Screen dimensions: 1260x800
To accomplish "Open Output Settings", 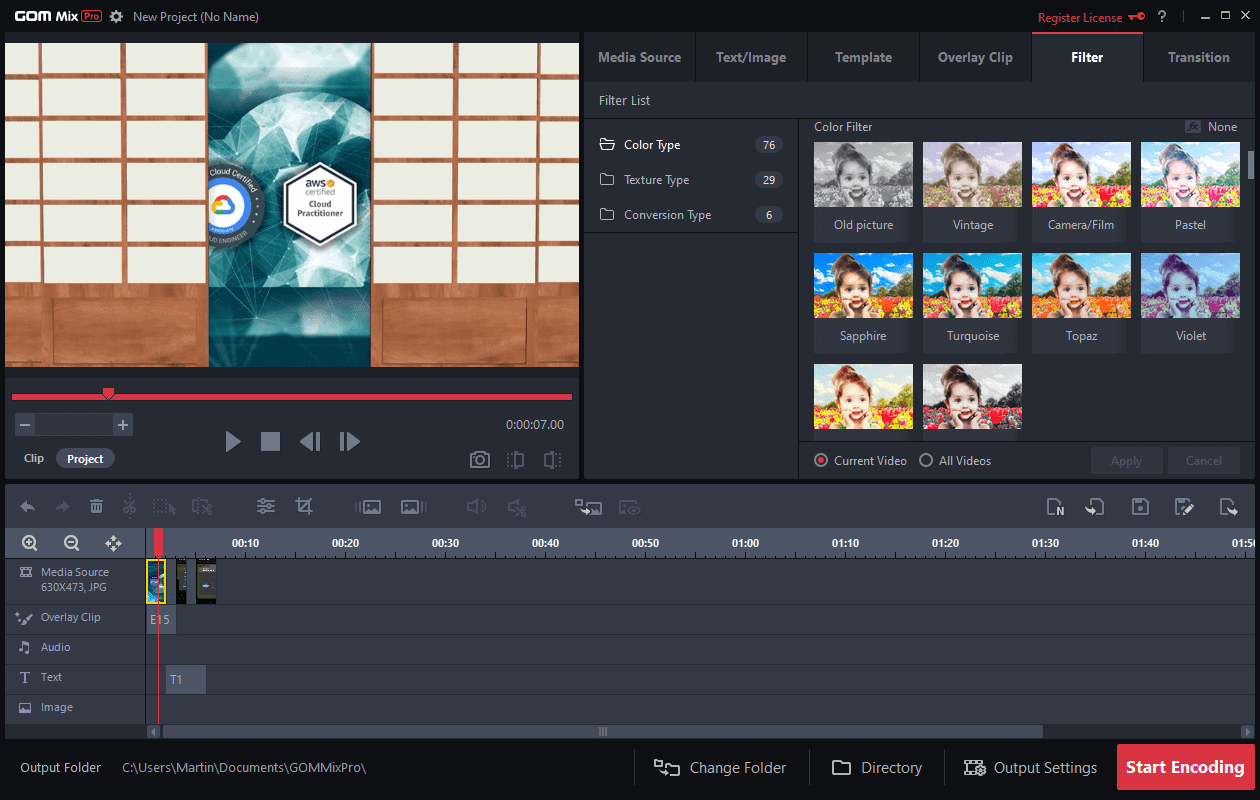I will tap(1030, 768).
